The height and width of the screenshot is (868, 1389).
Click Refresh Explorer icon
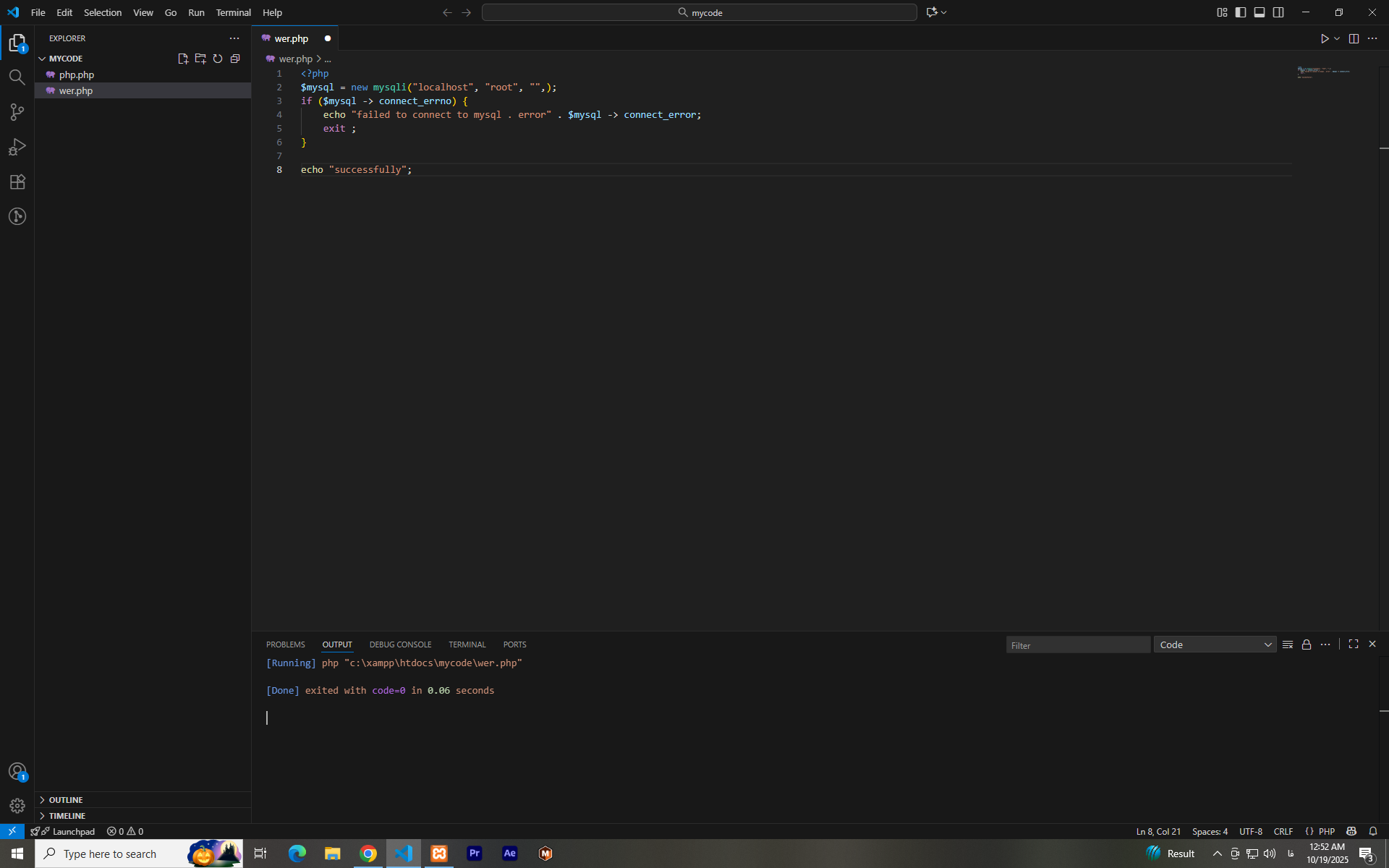[218, 59]
